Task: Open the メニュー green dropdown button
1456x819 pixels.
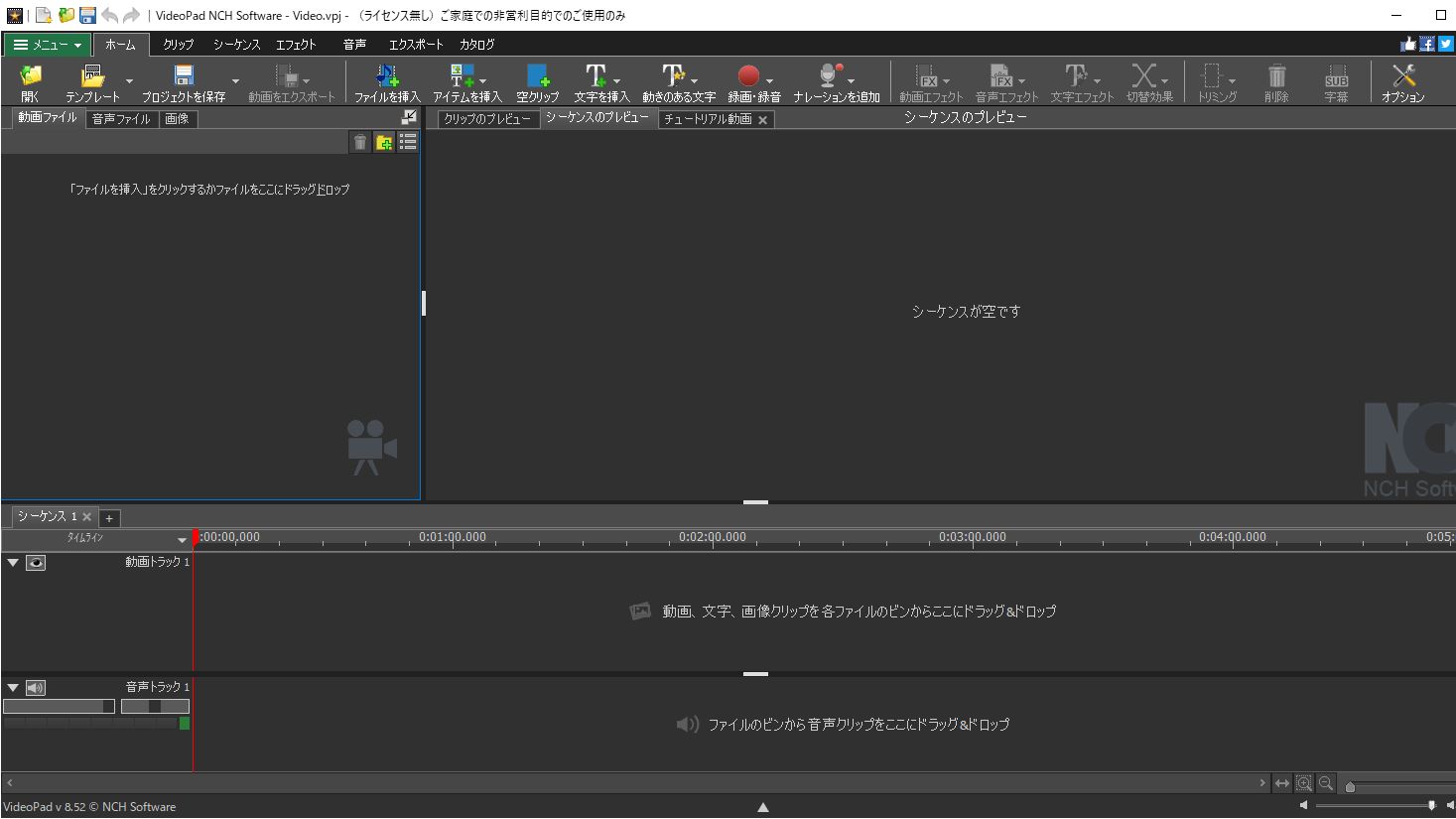Action: coord(48,45)
